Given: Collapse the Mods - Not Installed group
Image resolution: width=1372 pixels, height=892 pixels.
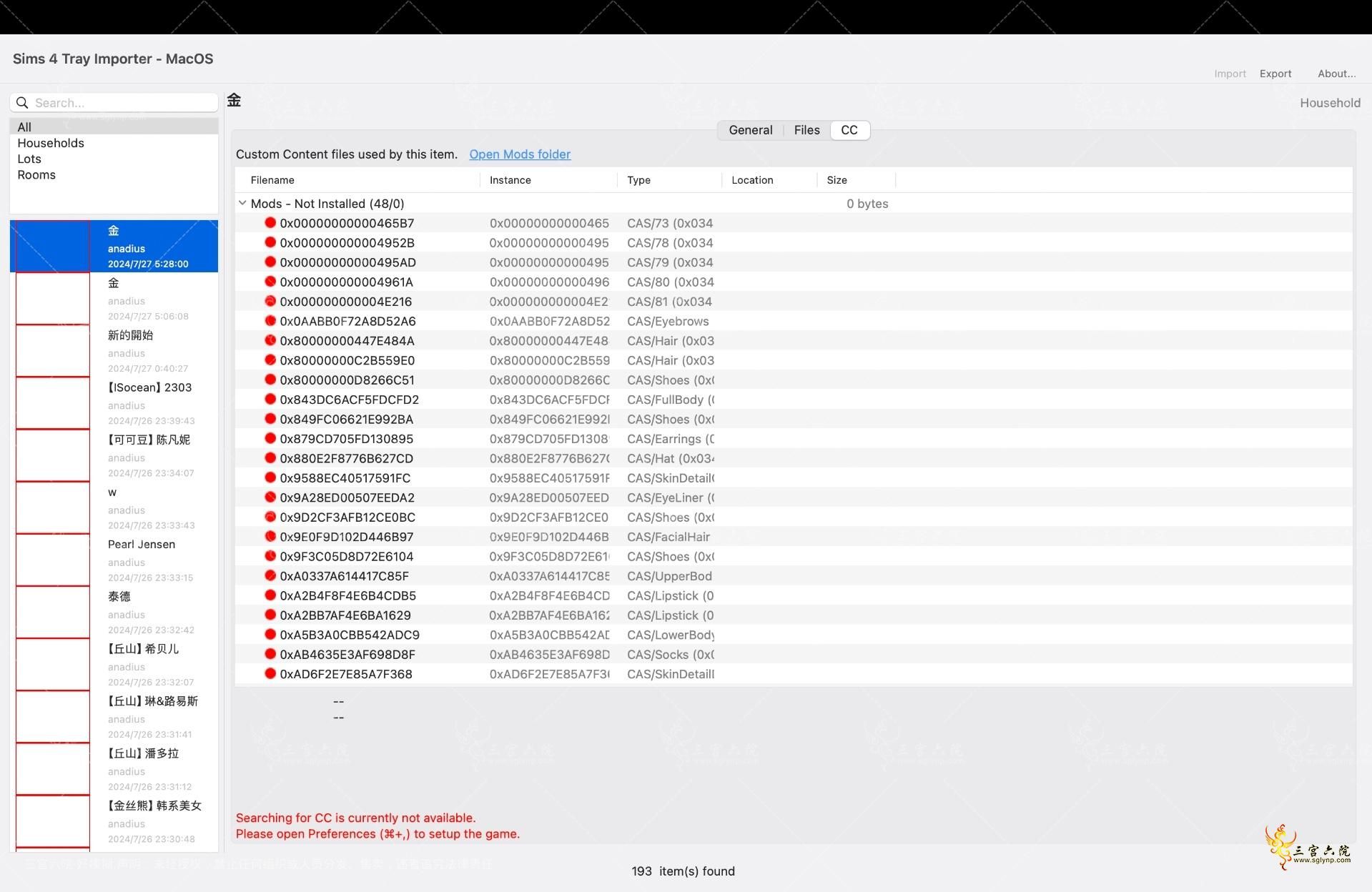Looking at the screenshot, I should 242,204.
